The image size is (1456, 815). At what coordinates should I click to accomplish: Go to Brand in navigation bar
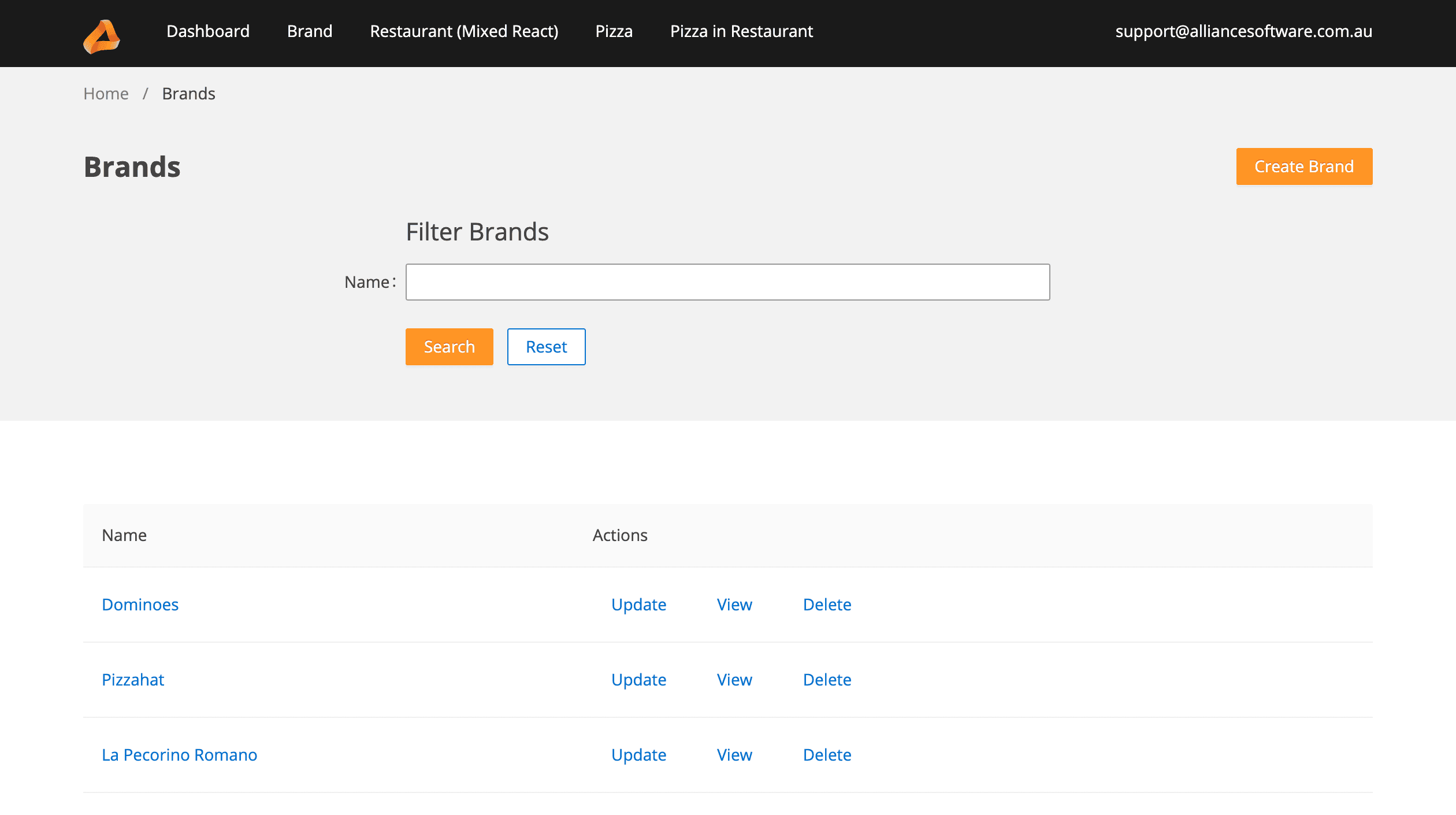(310, 31)
